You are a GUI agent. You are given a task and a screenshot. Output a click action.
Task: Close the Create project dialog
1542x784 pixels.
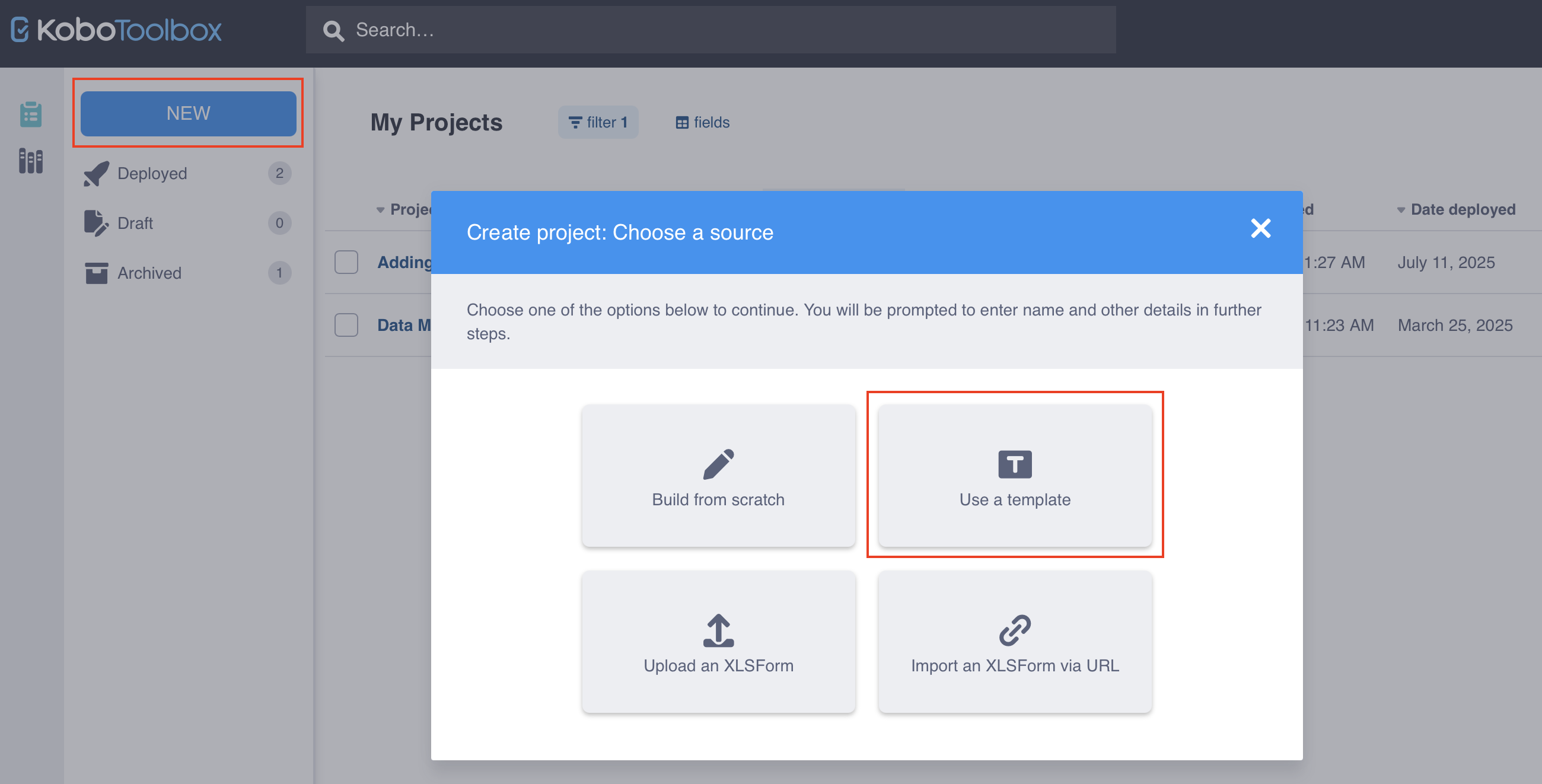[1260, 228]
